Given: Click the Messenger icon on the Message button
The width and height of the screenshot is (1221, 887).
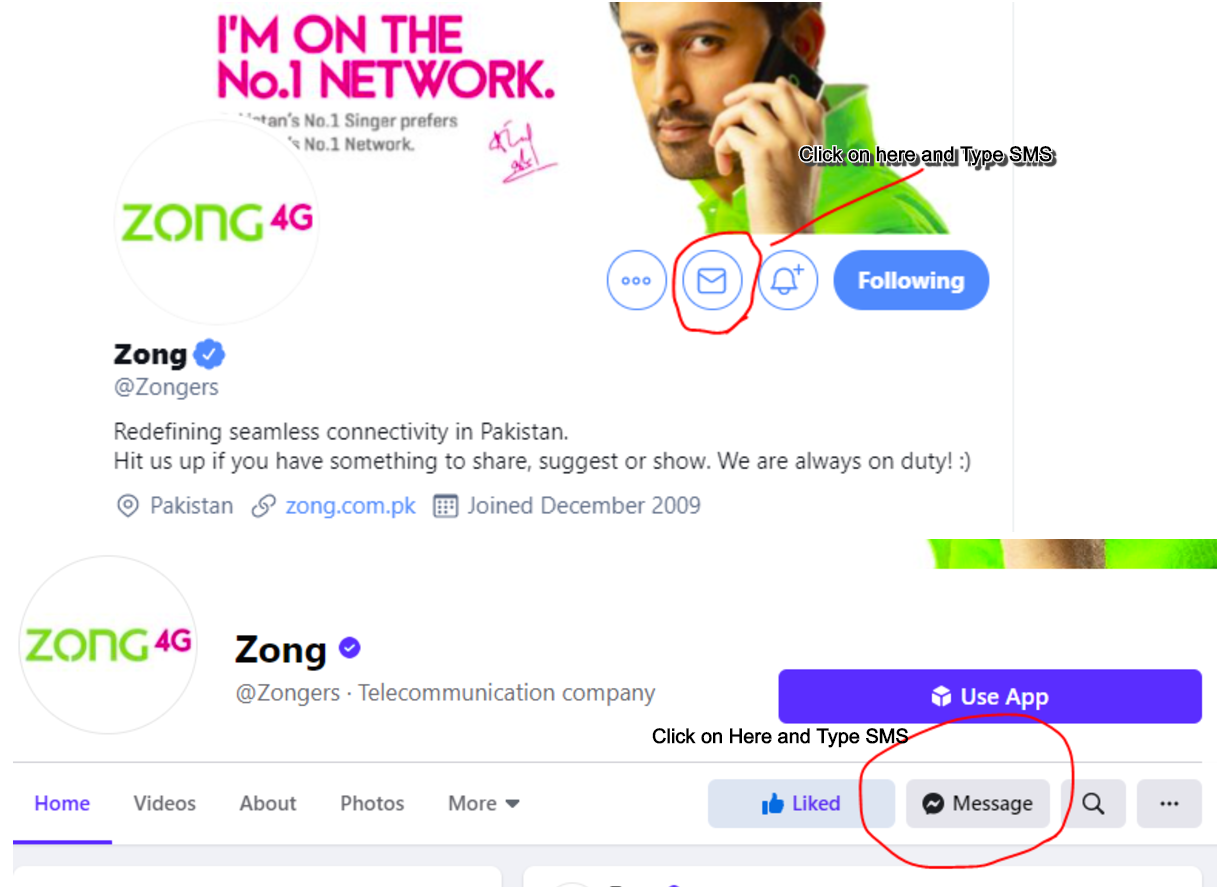Looking at the screenshot, I should pyautogui.click(x=932, y=803).
